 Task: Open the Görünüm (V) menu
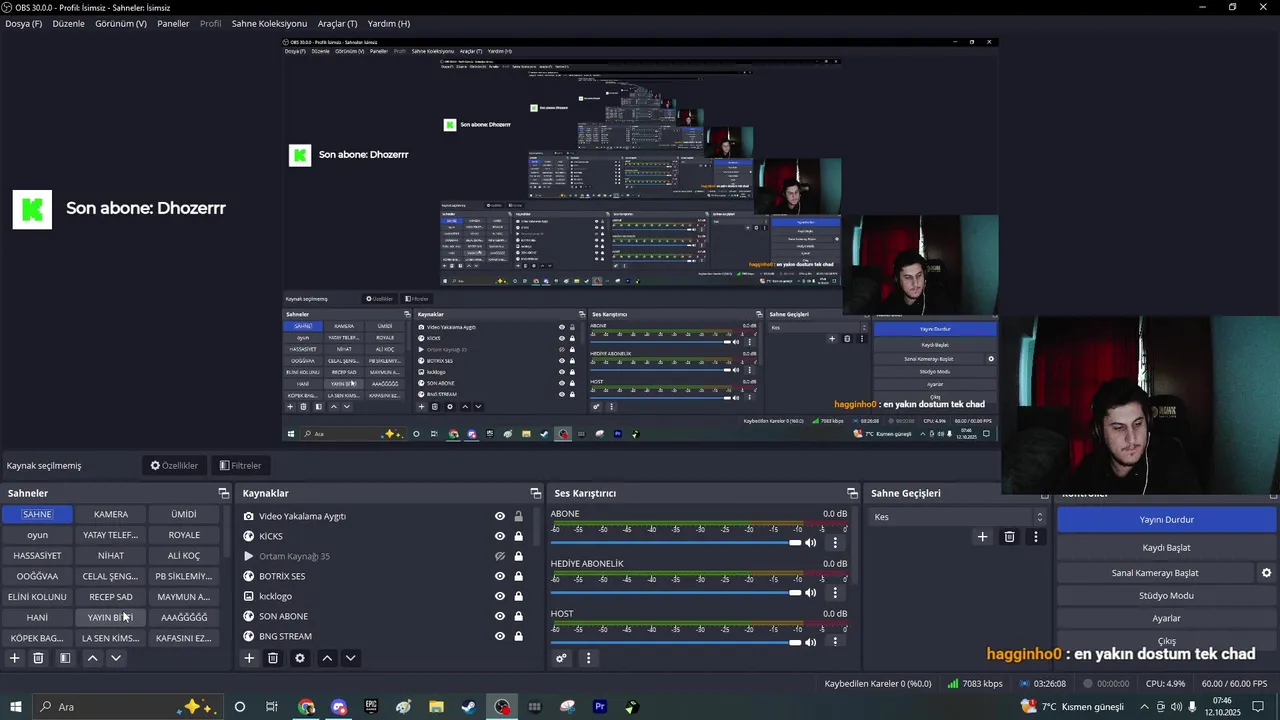121,23
